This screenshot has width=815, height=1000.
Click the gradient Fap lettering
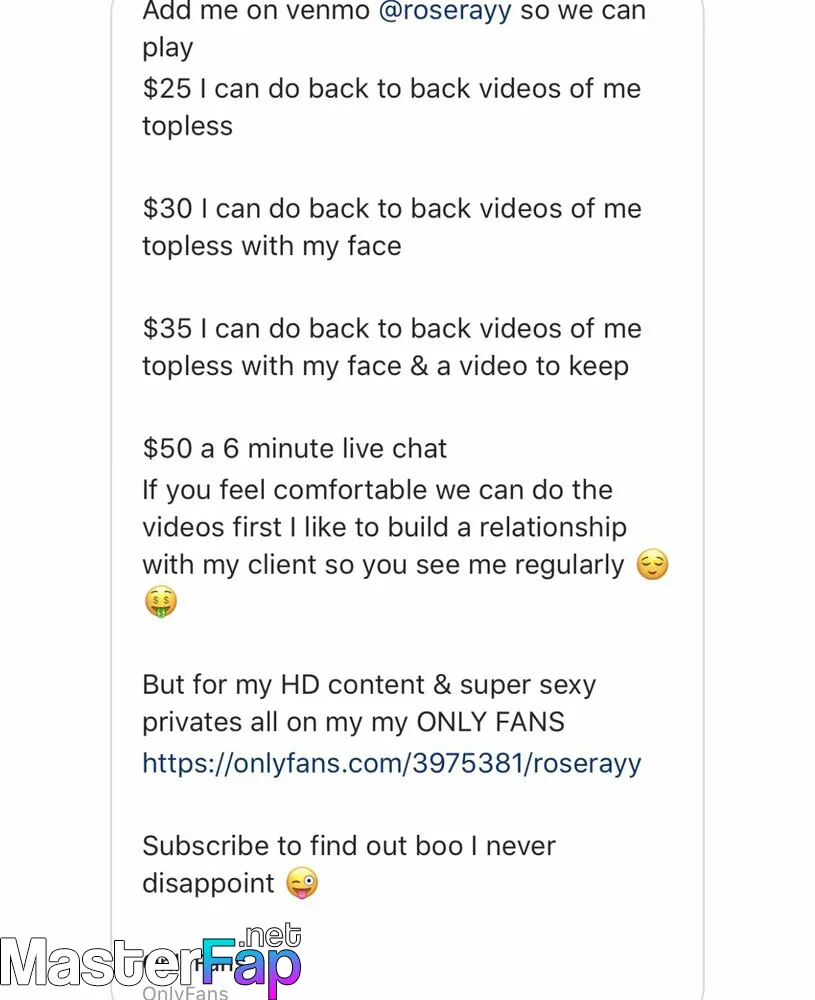tap(252, 966)
